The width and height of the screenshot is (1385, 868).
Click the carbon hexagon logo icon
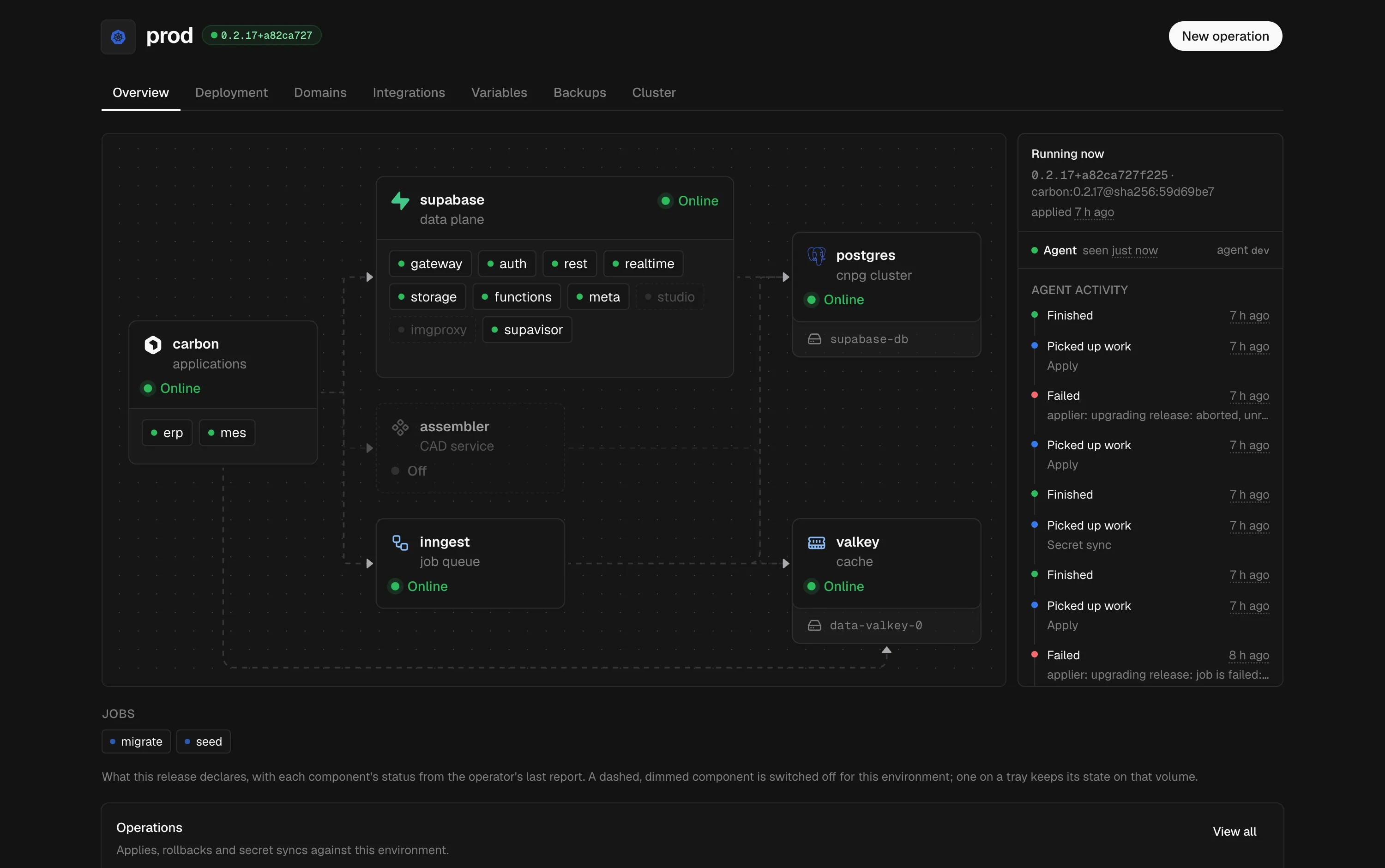tap(153, 344)
